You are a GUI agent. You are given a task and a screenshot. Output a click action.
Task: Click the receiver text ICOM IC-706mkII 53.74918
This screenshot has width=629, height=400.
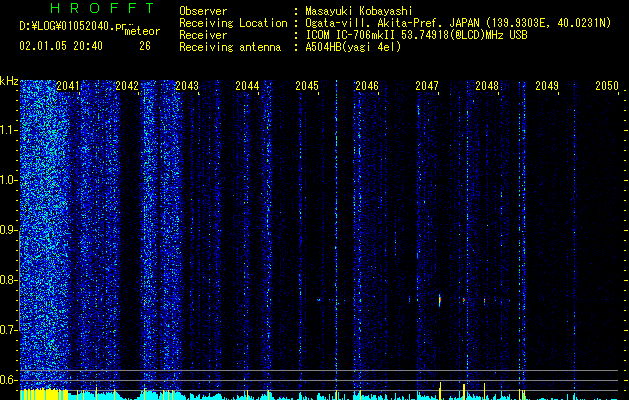tap(376, 35)
